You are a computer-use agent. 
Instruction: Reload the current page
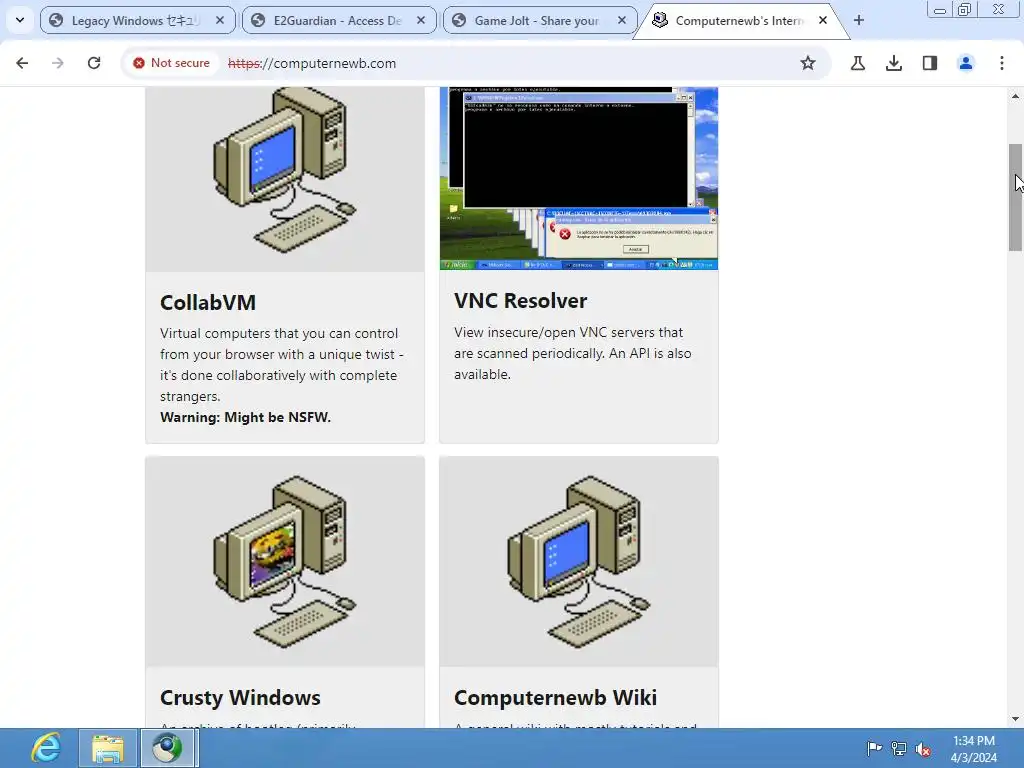tap(94, 63)
